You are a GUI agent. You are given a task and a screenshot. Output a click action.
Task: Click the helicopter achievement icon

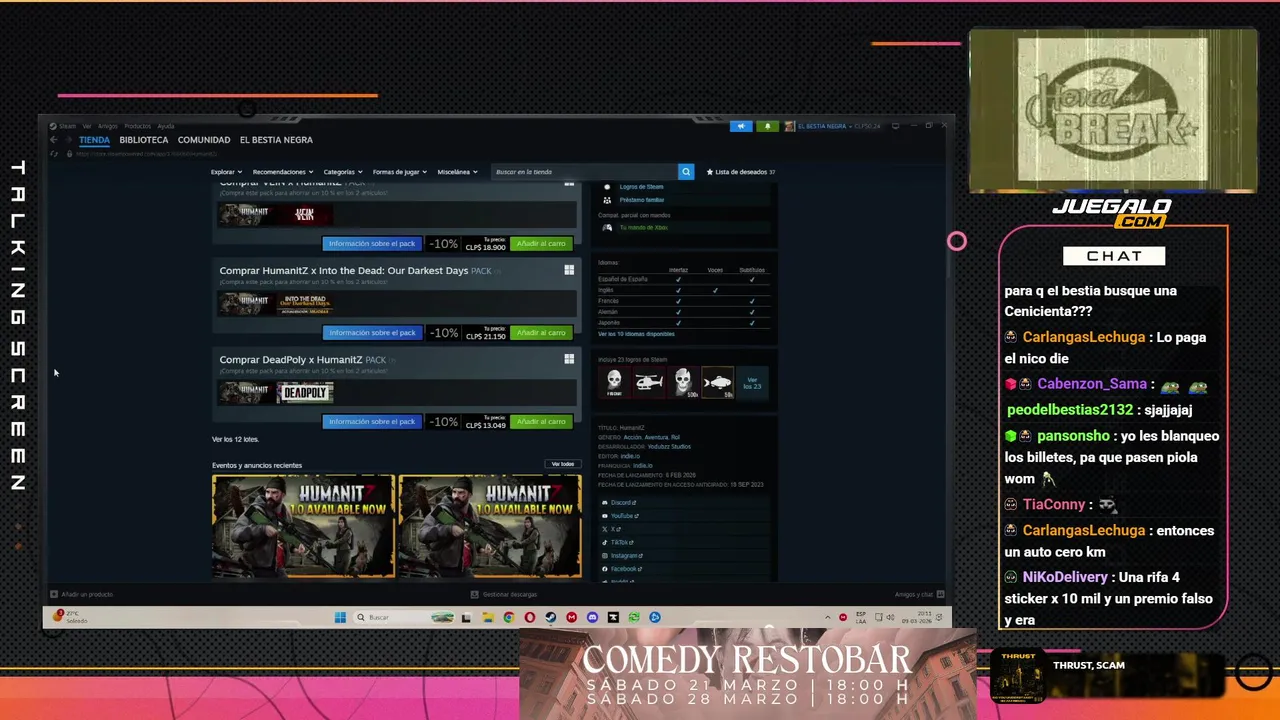pos(649,382)
